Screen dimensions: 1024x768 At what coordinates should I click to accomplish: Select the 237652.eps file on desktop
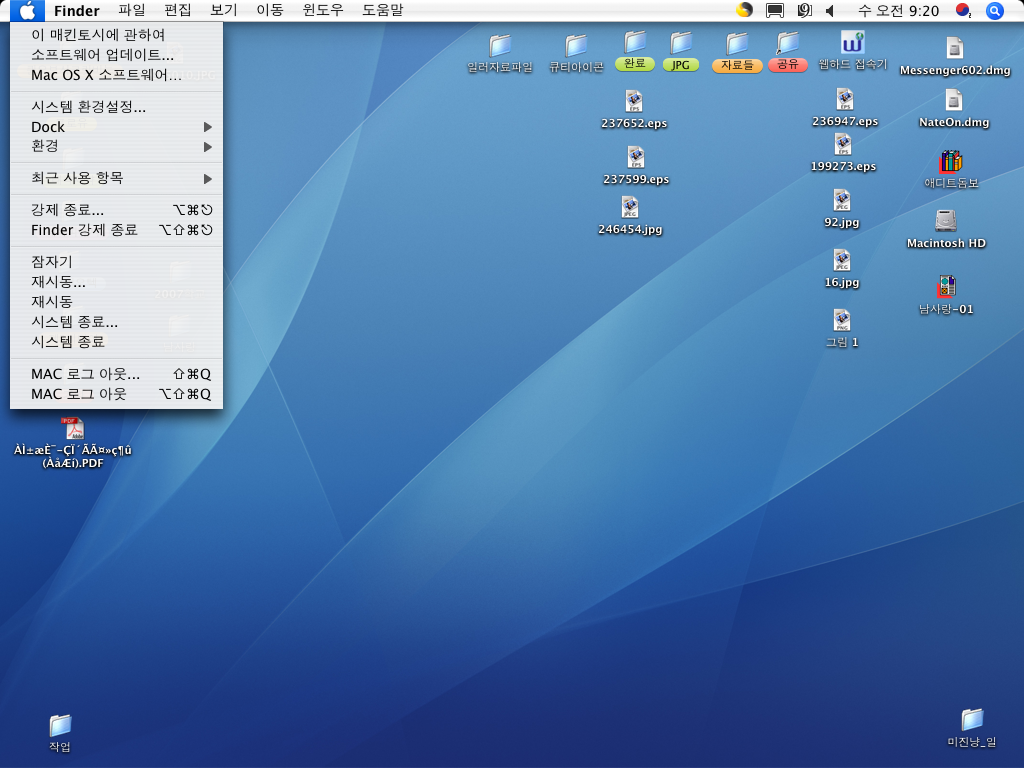634,102
